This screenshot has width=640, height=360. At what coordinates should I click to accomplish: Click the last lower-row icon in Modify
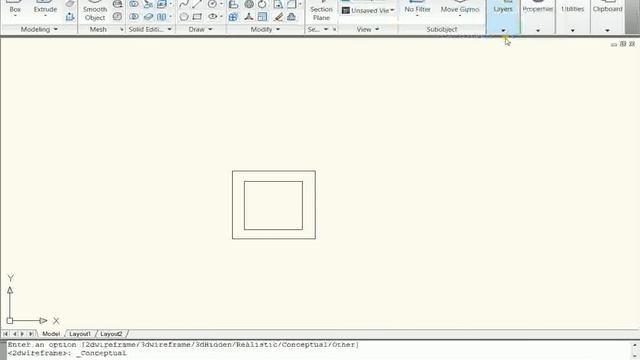pos(291,17)
